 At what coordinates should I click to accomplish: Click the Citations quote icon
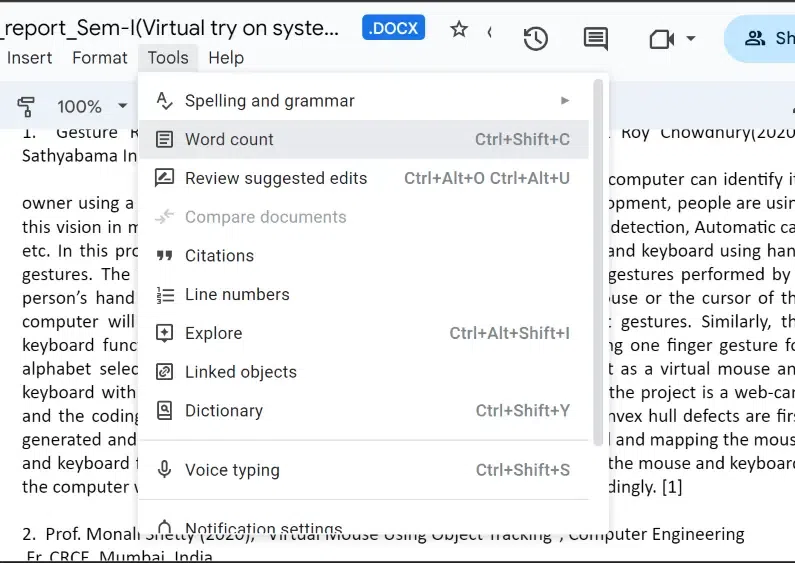165,256
